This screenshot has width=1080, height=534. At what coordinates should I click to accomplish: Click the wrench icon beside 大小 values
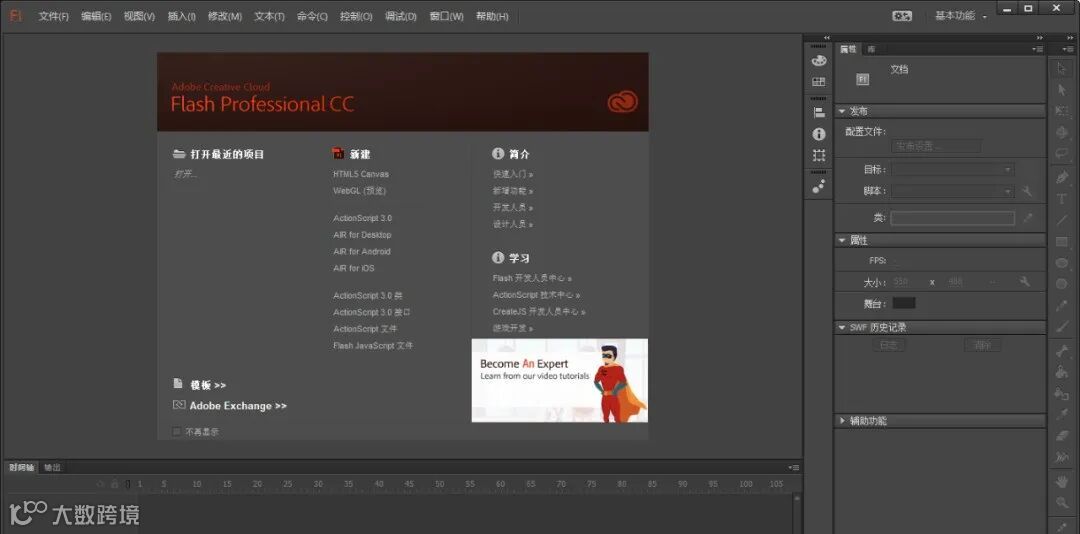[1025, 281]
